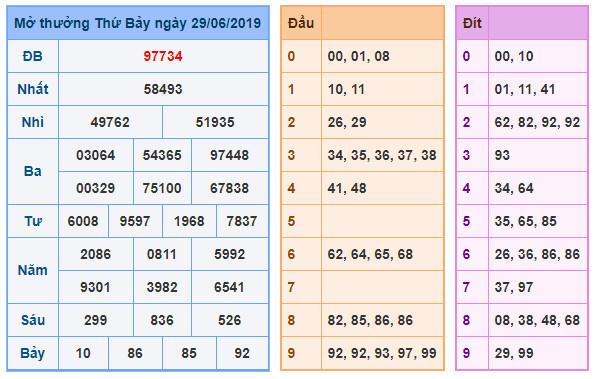The image size is (596, 379).
Task: Select the Bảy number 92 in results table
Action: point(242,354)
